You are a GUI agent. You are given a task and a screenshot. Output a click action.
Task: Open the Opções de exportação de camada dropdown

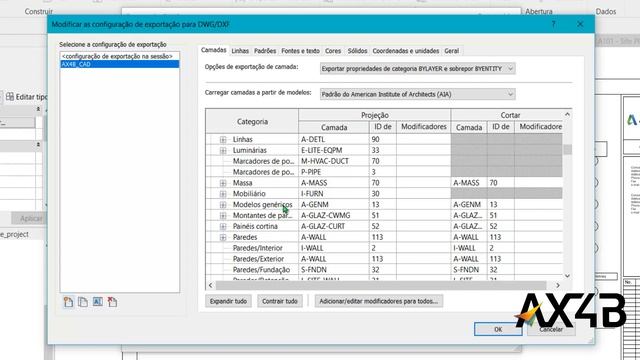pyautogui.click(x=417, y=69)
